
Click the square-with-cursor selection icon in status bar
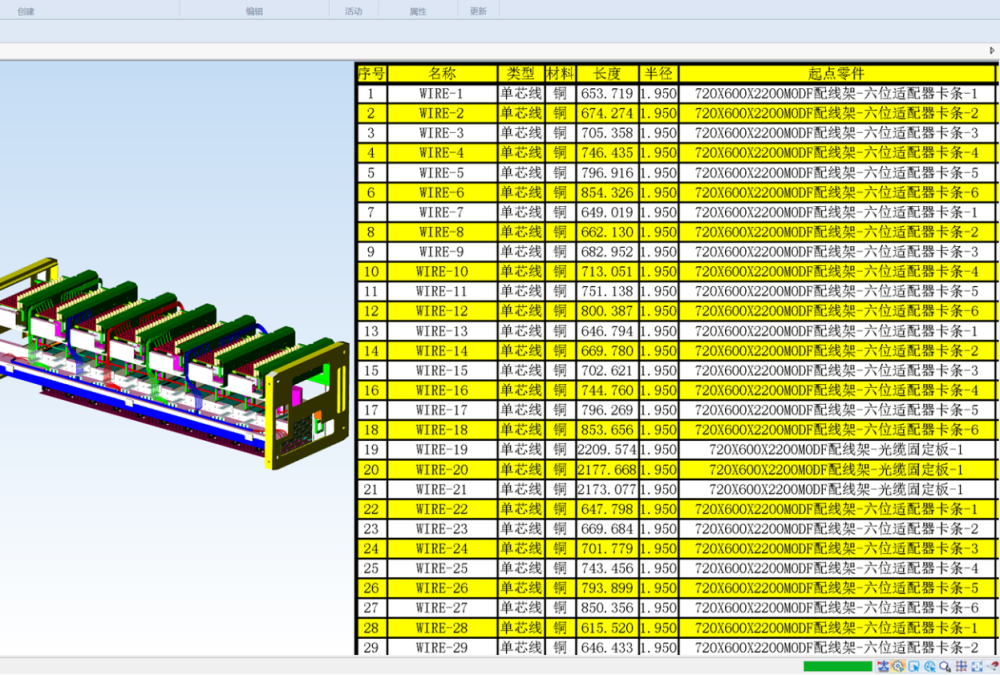pyautogui.click(x=914, y=666)
